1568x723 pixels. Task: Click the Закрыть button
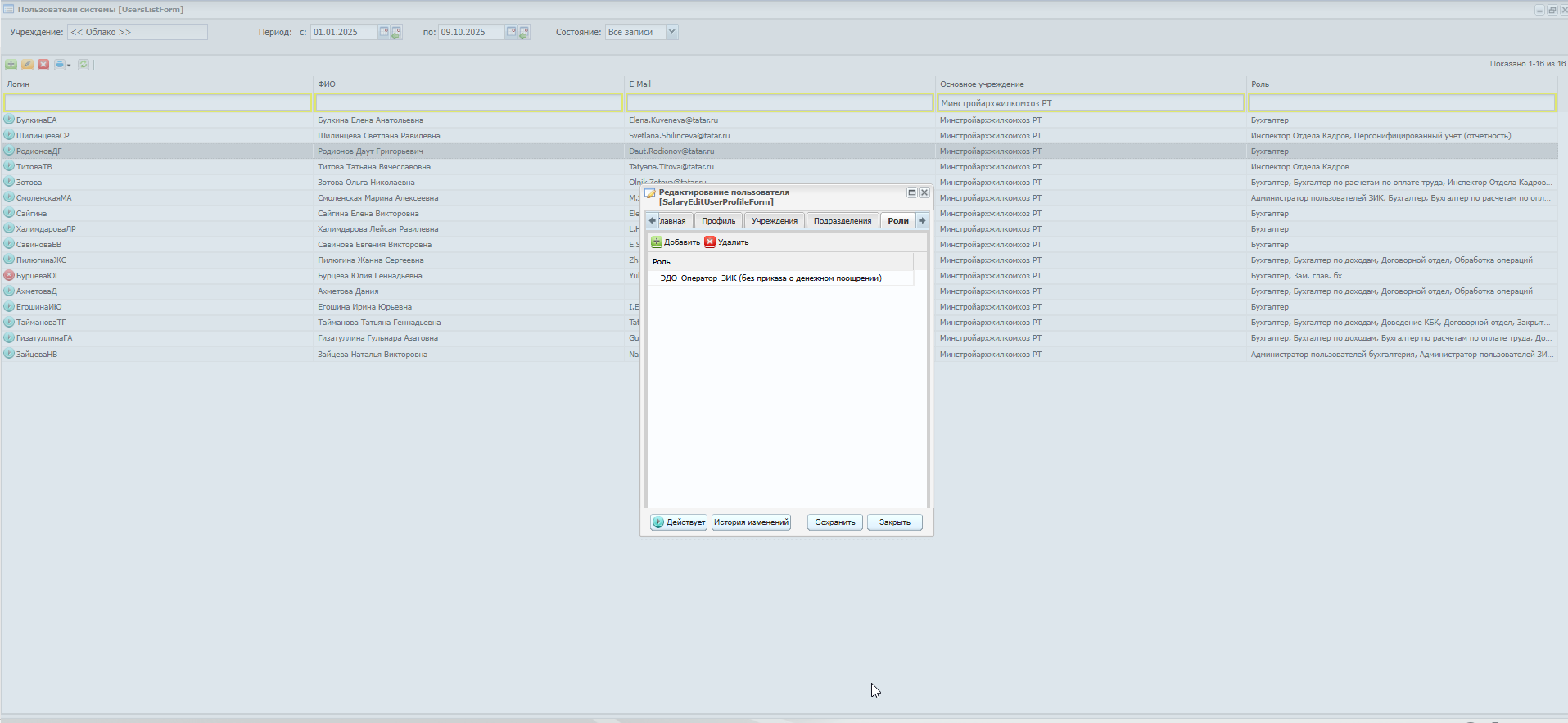tap(895, 522)
